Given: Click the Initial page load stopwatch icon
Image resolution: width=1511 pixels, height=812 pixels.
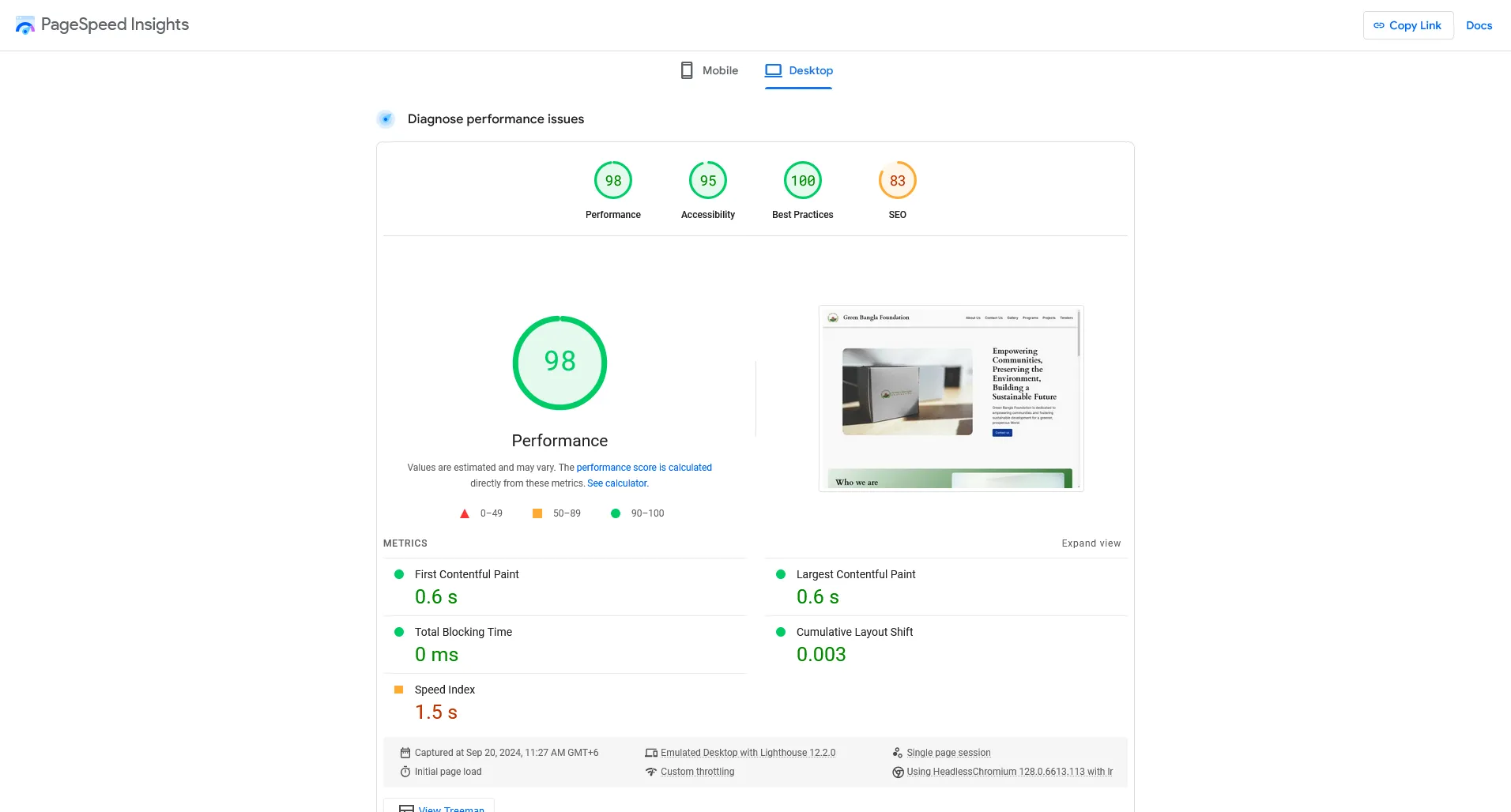Looking at the screenshot, I should [405, 772].
